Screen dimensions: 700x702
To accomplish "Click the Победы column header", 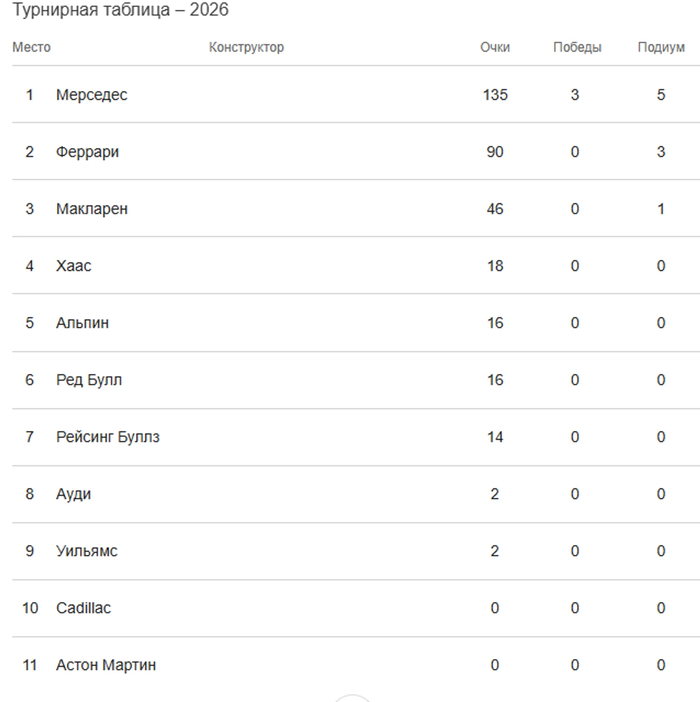I will tap(577, 47).
